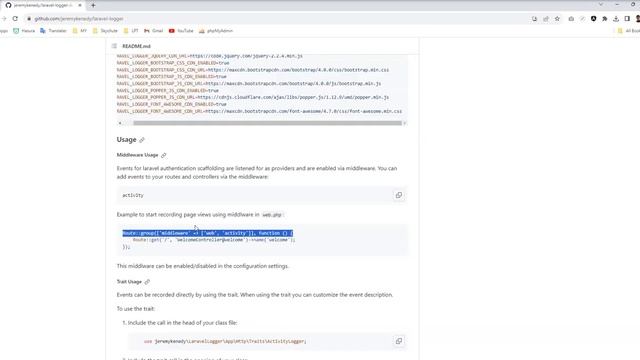Copy the 'activity' code snippet

click(399, 195)
